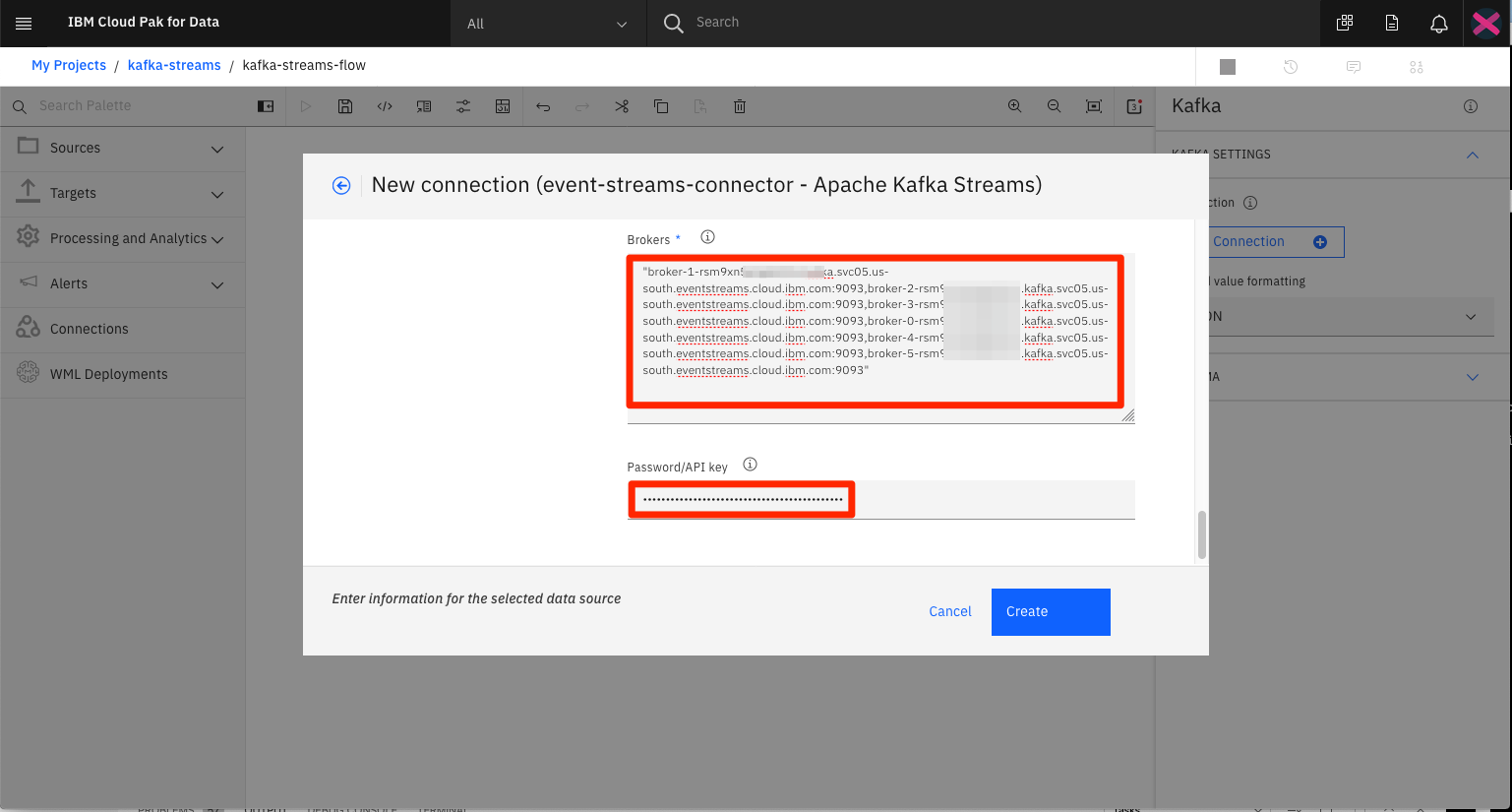Open notifications bell
1512x812 pixels.
(x=1439, y=23)
